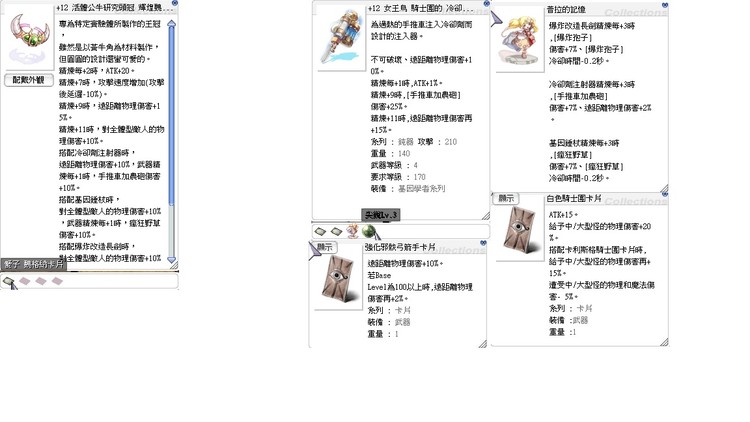The height and width of the screenshot is (422, 750).
Task: Click the bull horn crown item image
Action: [x=29, y=39]
